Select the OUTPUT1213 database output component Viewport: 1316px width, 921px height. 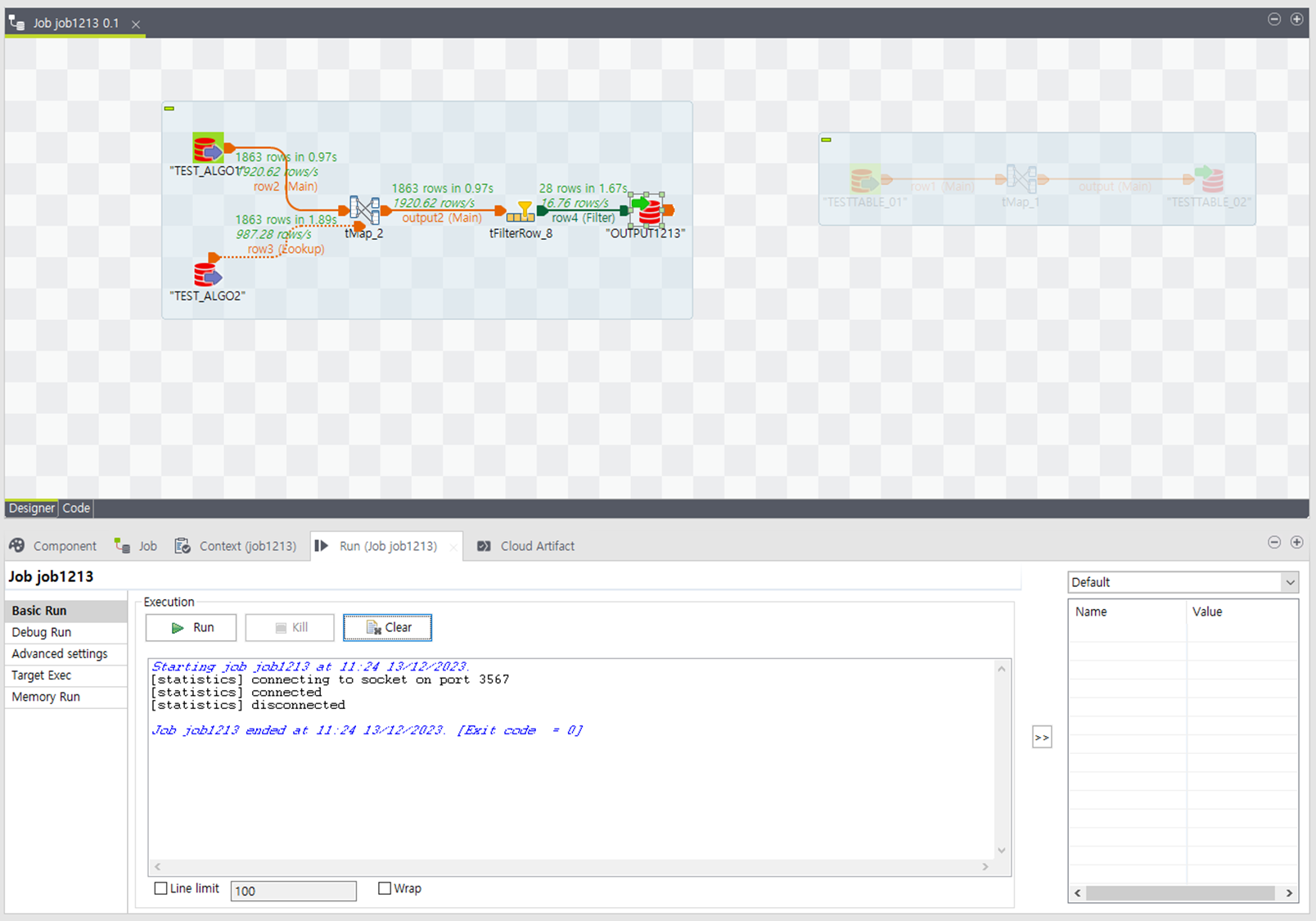click(x=647, y=210)
